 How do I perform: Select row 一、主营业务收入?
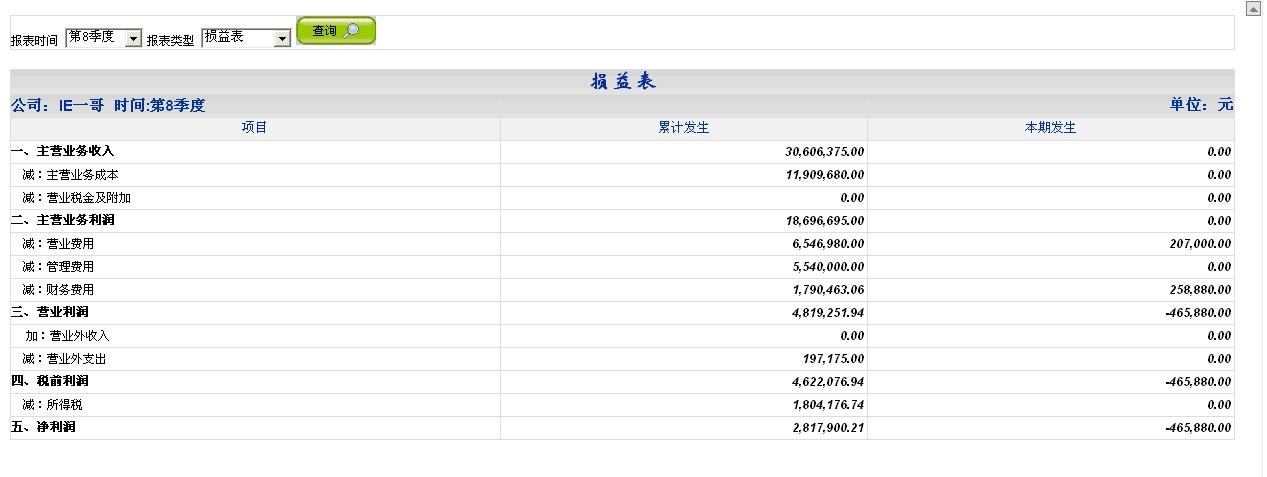(x=622, y=152)
